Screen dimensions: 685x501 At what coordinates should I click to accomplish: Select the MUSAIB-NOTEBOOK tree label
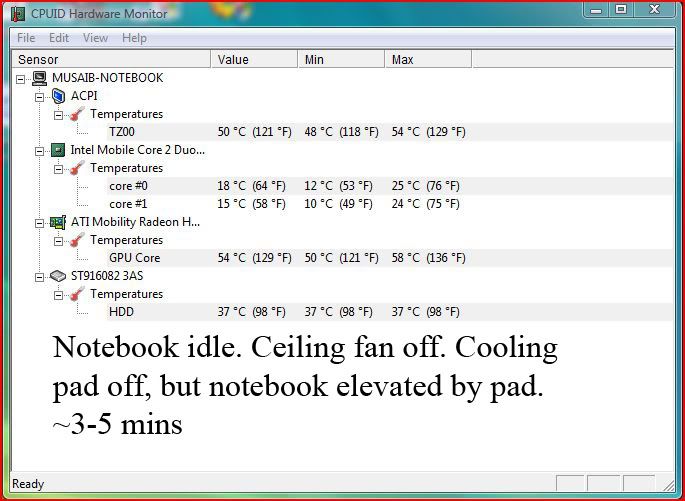point(107,78)
